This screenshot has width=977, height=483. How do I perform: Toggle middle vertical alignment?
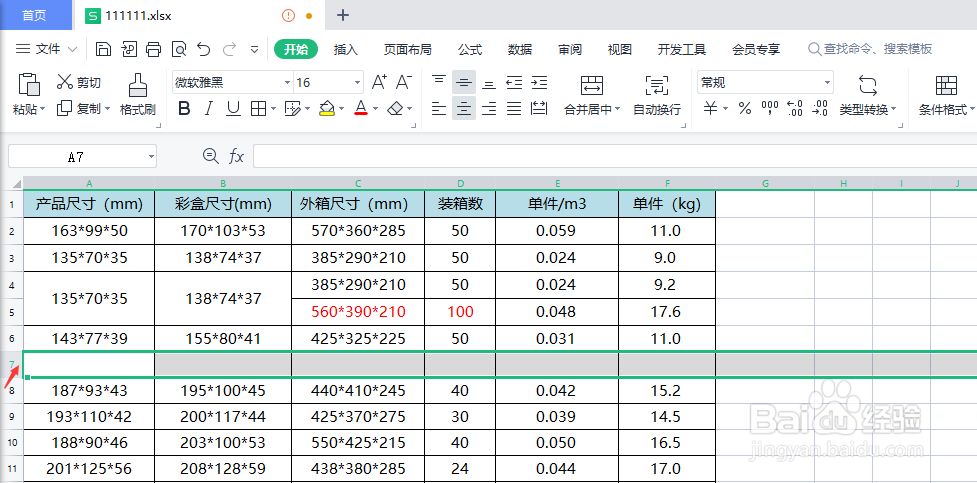coord(464,82)
